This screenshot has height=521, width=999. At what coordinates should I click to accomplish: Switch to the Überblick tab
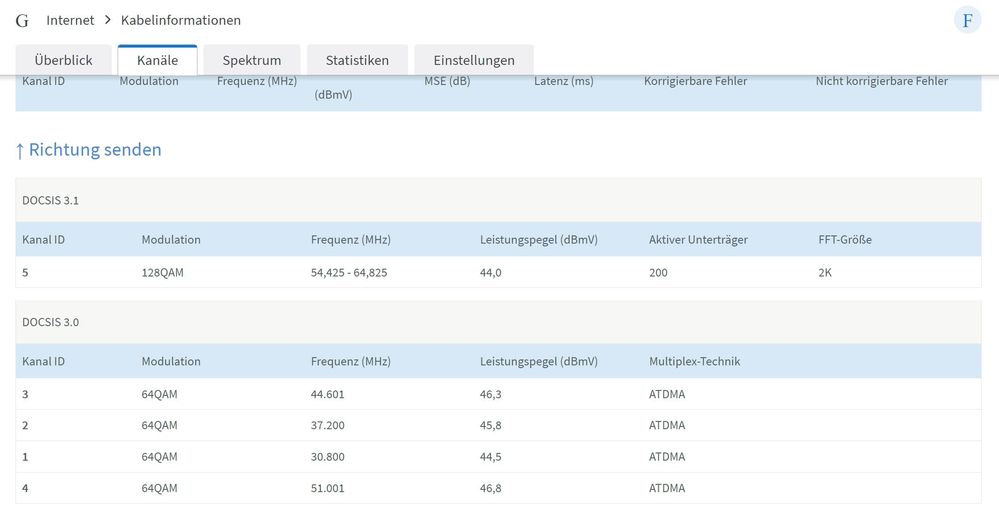point(63,60)
